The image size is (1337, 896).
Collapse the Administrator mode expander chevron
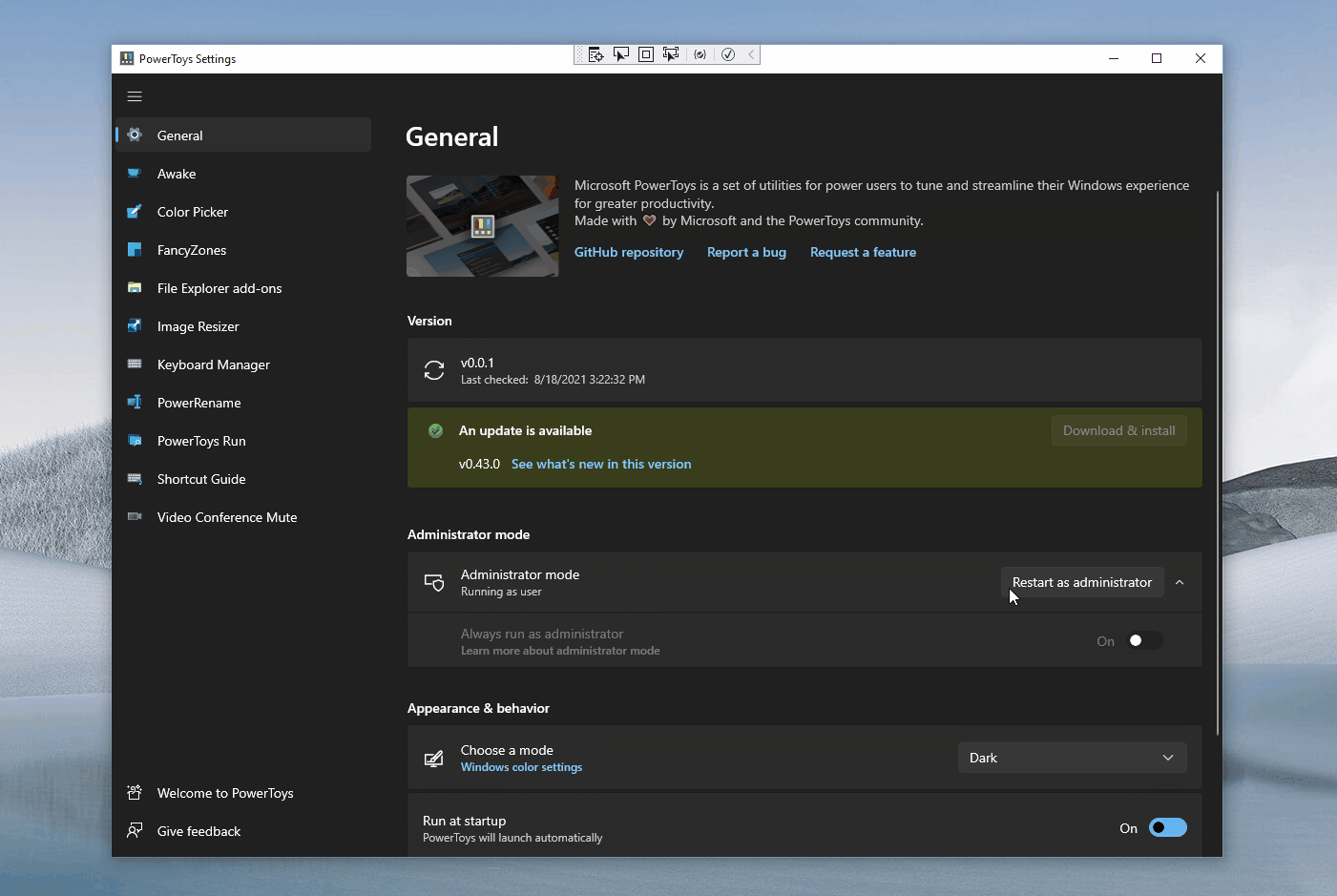1180,582
